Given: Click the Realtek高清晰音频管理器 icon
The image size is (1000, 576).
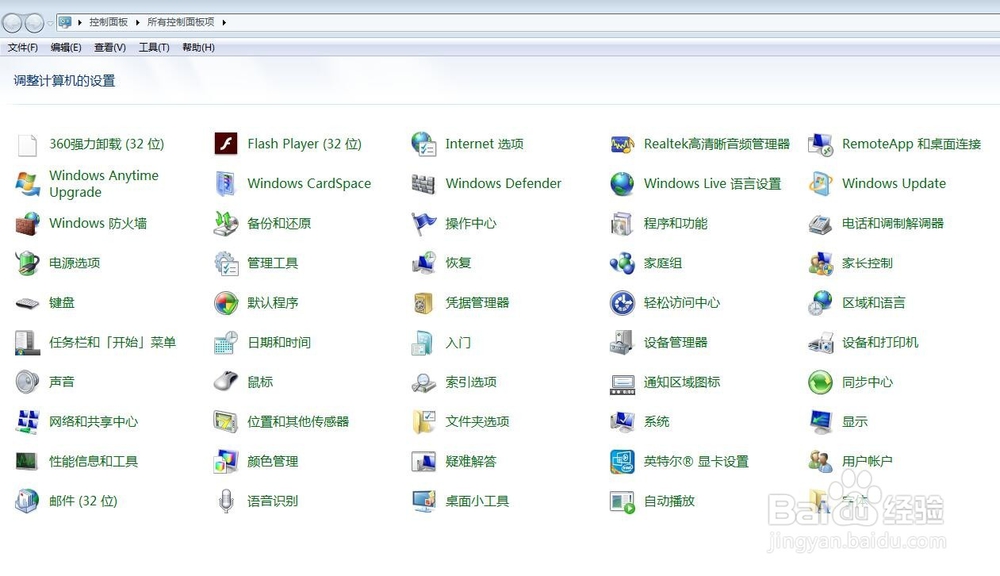Looking at the screenshot, I should (x=622, y=145).
